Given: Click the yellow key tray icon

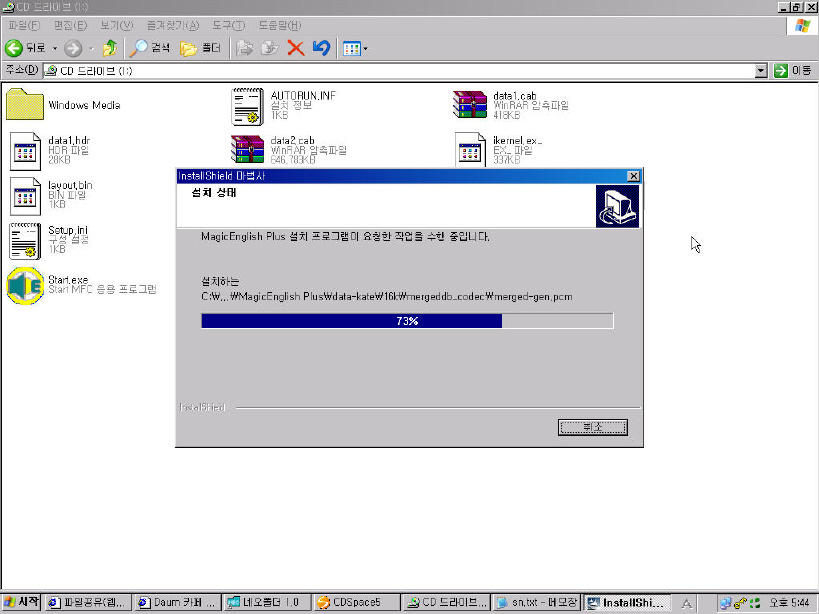Looking at the screenshot, I should pos(740,603).
